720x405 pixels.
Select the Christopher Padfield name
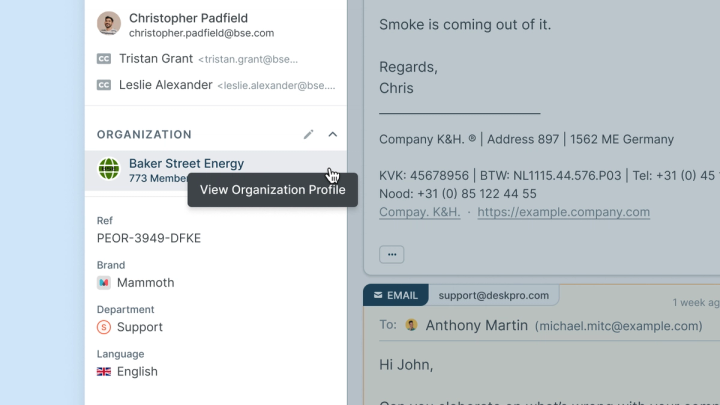click(x=188, y=18)
